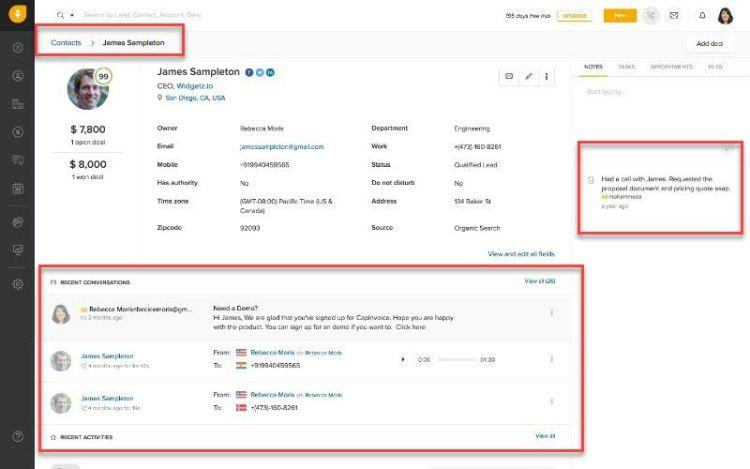
Task: Open the Deals dollar icon in the sidebar
Action: [x=18, y=132]
